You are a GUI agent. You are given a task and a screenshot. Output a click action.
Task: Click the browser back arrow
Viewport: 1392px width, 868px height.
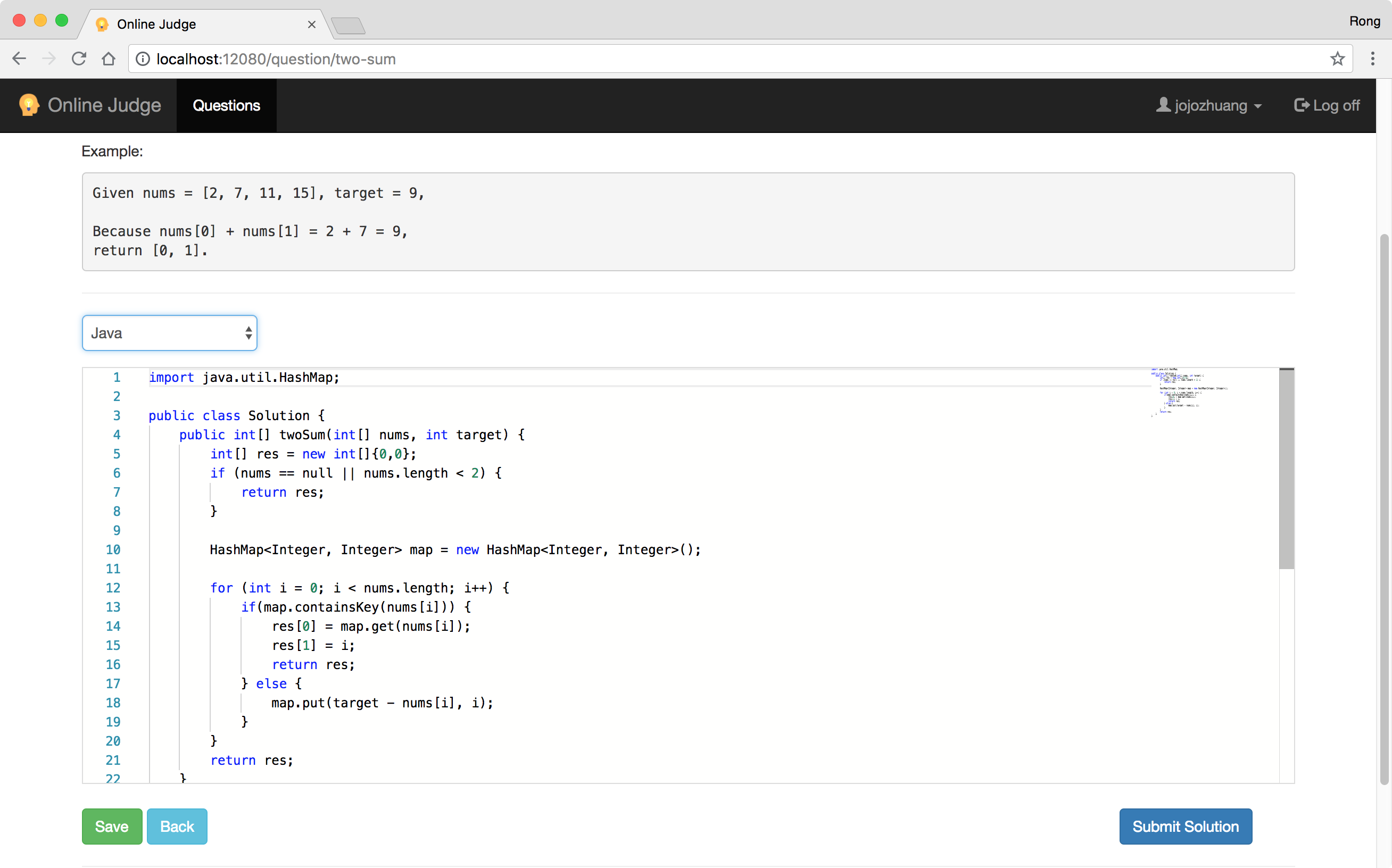[19, 59]
